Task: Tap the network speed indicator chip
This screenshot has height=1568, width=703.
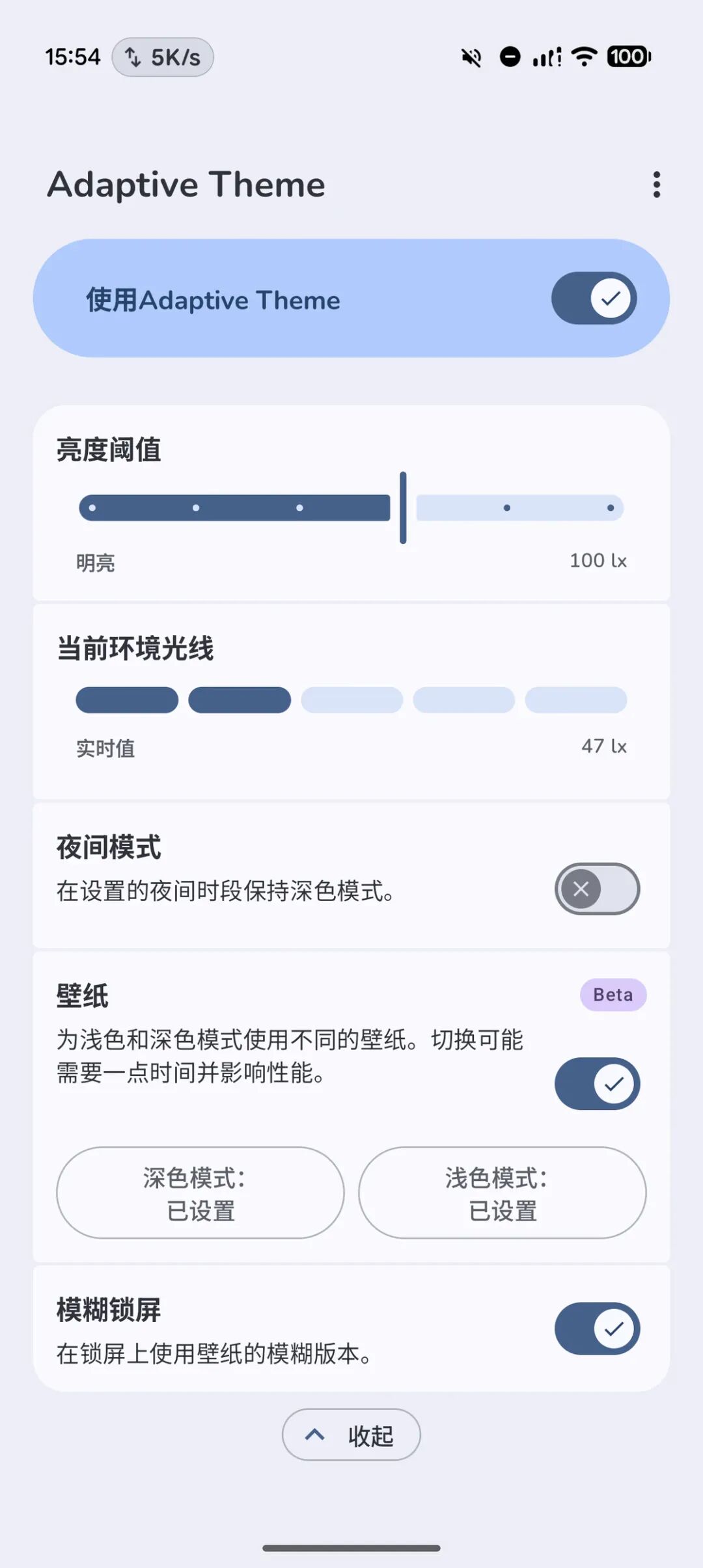Action: [x=163, y=57]
